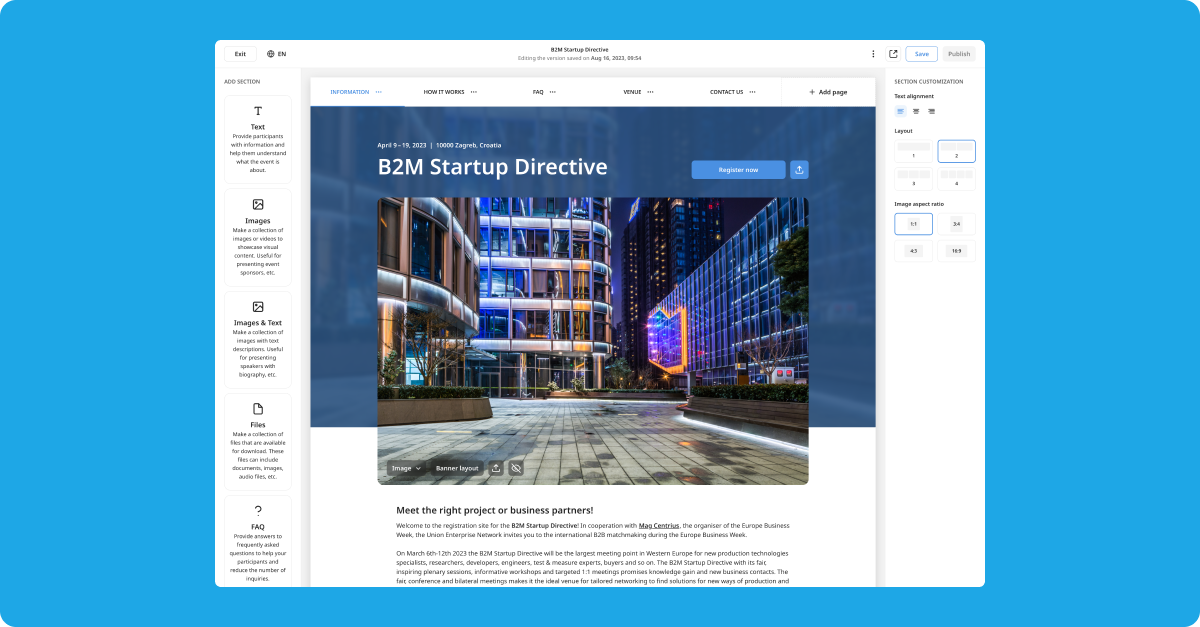Click the Publish button
The height and width of the screenshot is (627, 1200).
pyautogui.click(x=958, y=53)
